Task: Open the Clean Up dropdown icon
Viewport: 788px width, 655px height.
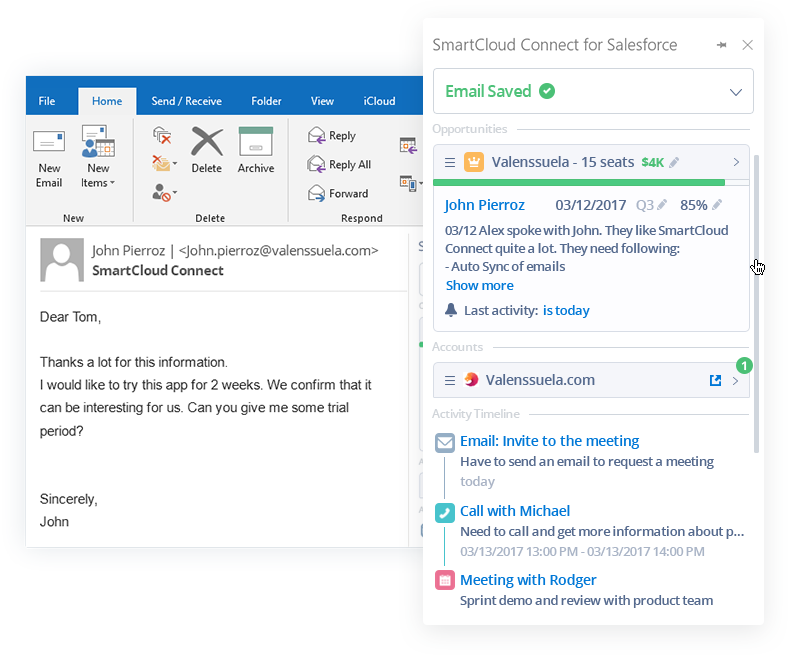Action: point(164,163)
